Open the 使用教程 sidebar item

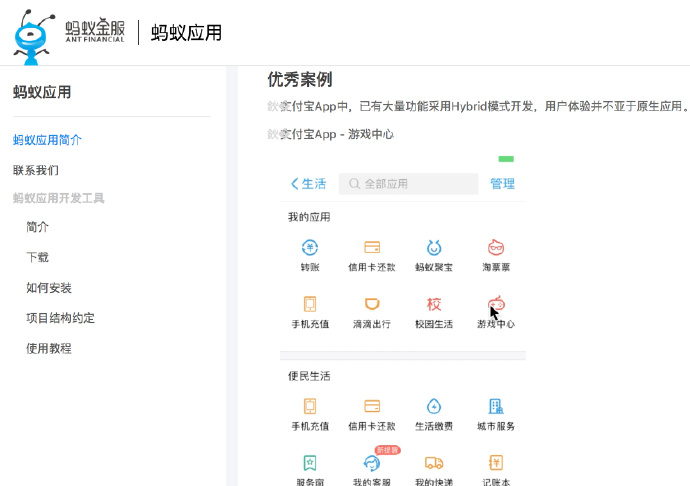point(49,348)
